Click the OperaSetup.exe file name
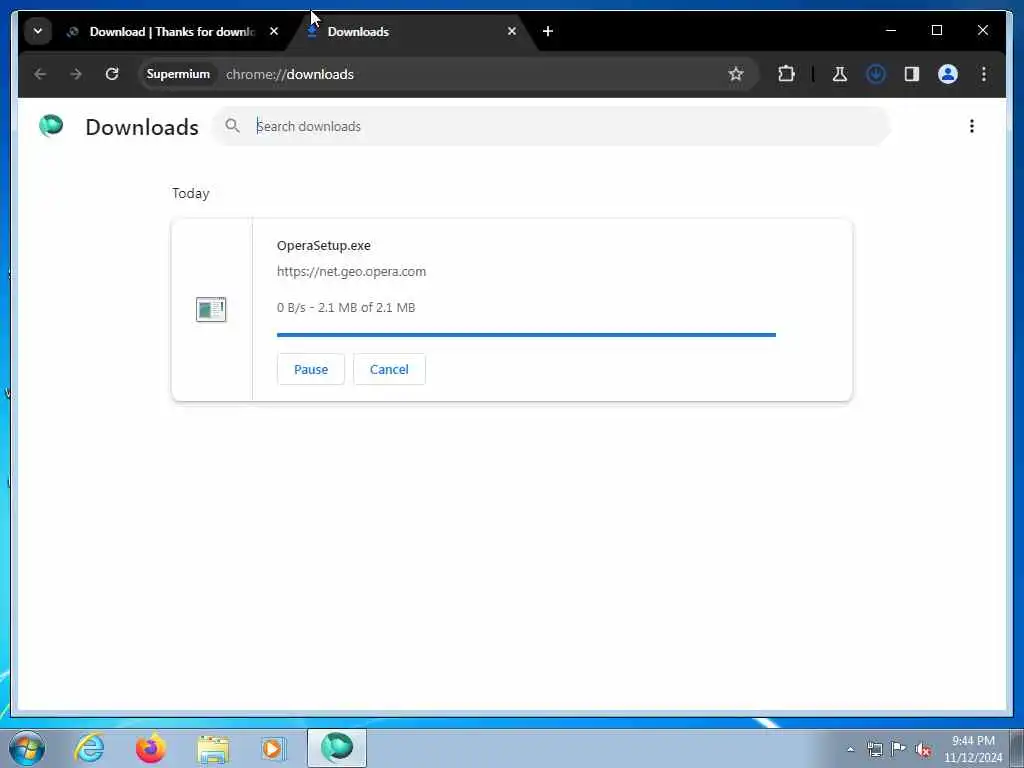The height and width of the screenshot is (768, 1024). tap(324, 246)
